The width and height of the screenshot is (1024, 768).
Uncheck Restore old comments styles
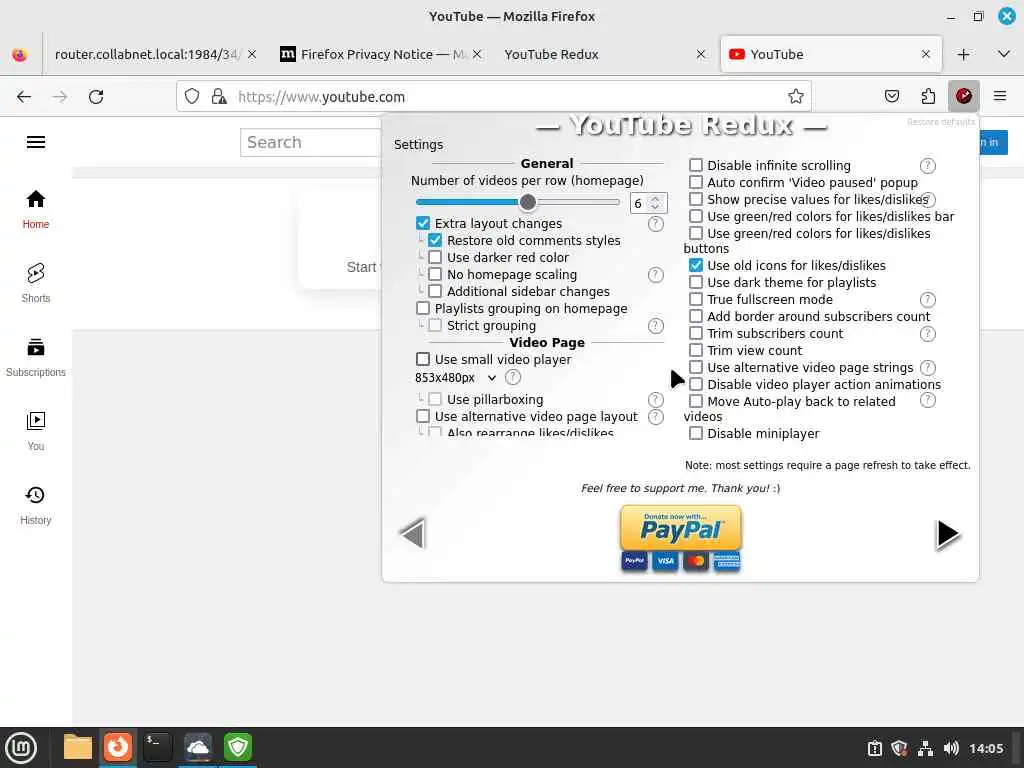click(435, 240)
